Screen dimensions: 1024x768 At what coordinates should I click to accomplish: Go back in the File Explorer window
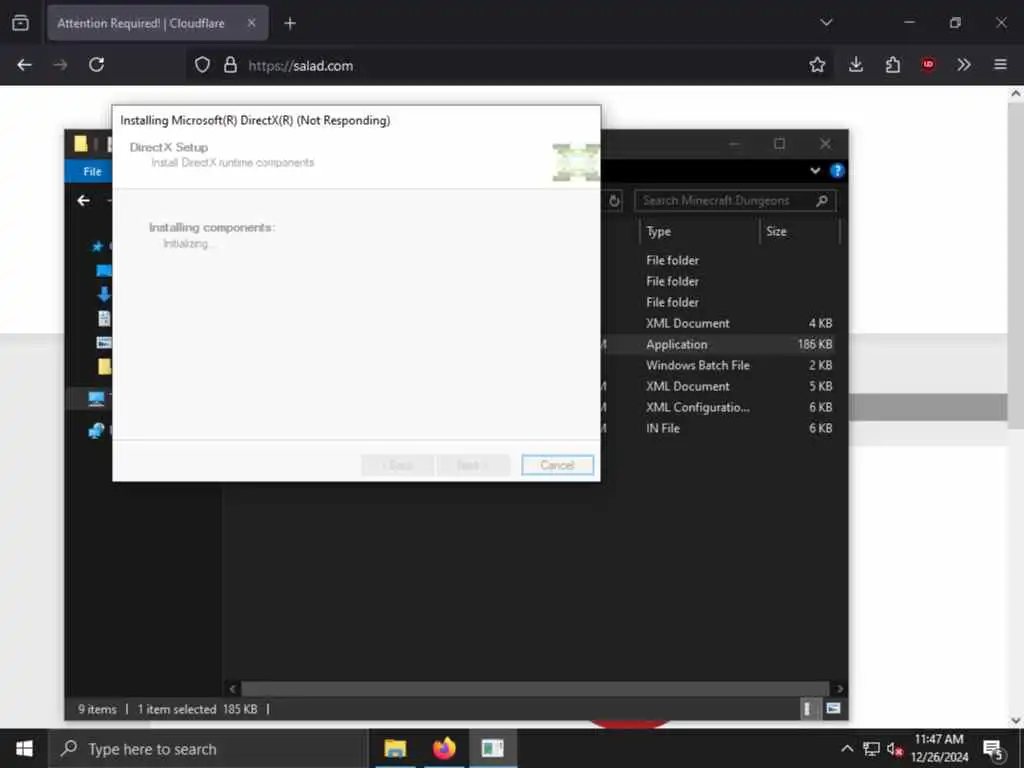coord(84,200)
